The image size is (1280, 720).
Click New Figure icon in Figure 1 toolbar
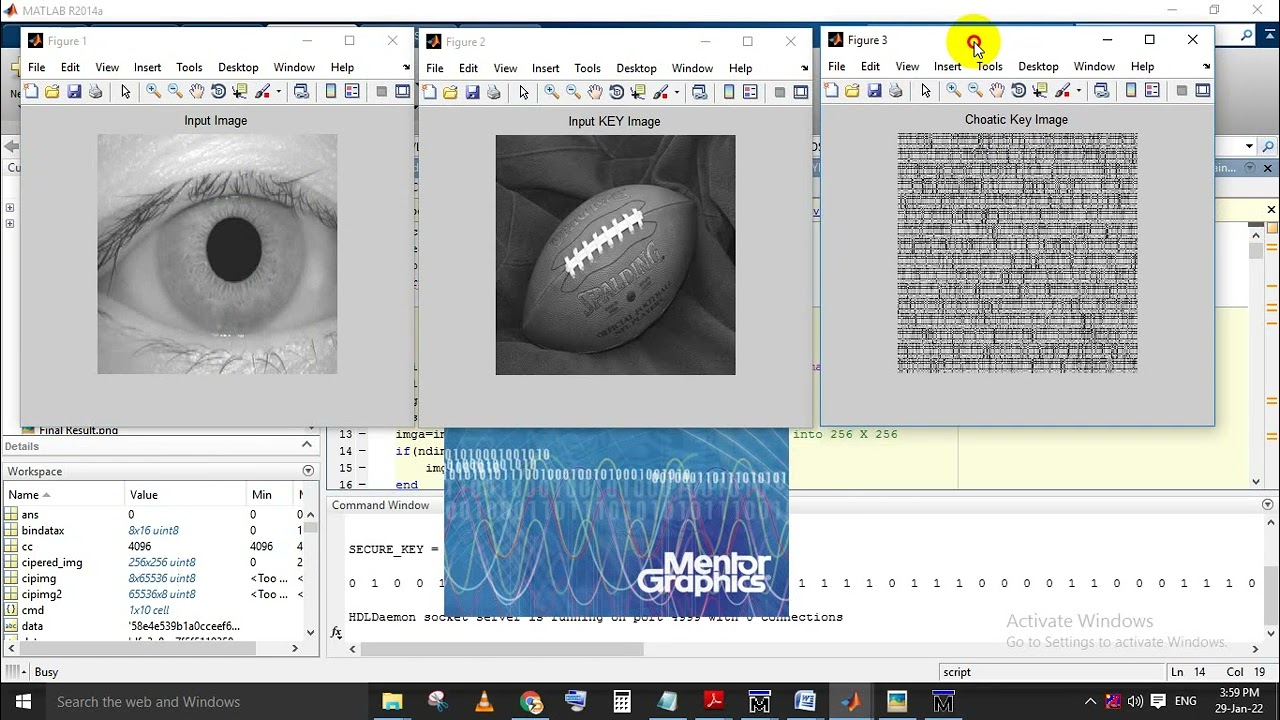(x=31, y=91)
